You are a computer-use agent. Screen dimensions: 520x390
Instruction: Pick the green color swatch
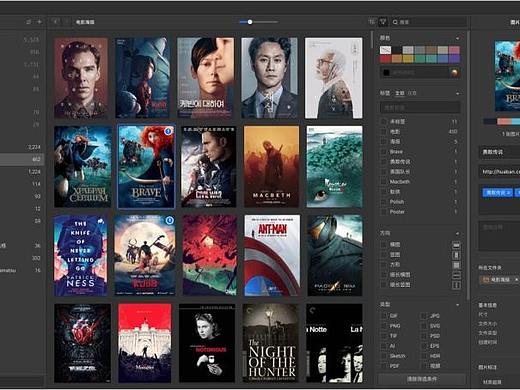(x=420, y=59)
